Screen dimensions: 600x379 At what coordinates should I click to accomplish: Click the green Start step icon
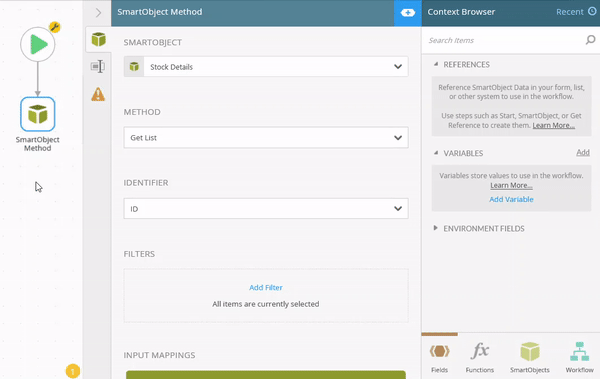point(38,44)
